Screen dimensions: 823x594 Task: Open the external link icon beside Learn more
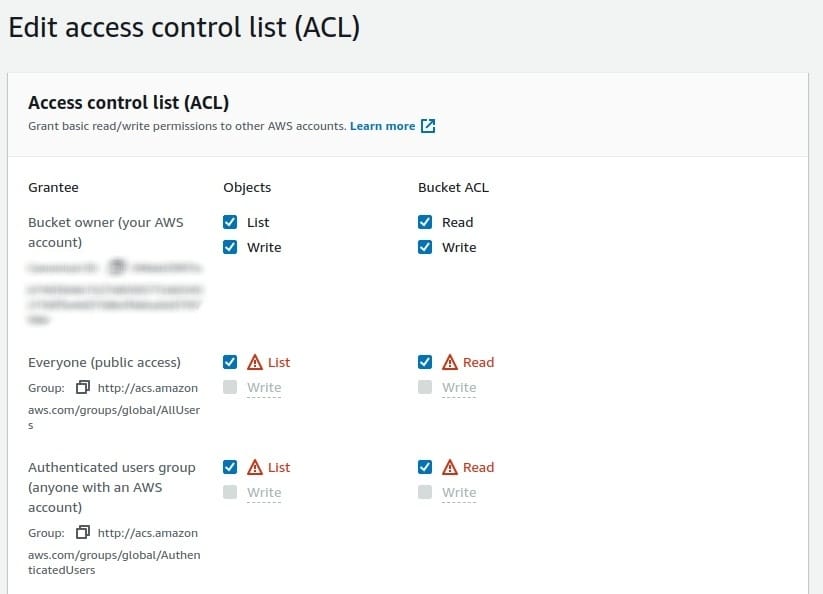pyautogui.click(x=428, y=126)
